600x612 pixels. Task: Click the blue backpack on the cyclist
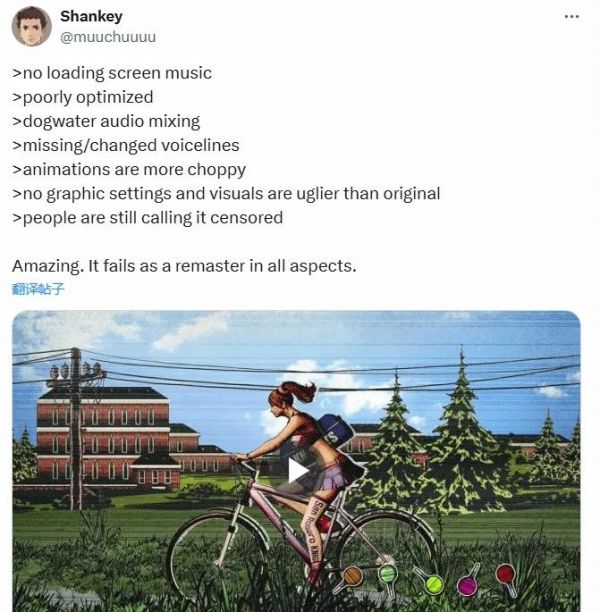coord(335,431)
